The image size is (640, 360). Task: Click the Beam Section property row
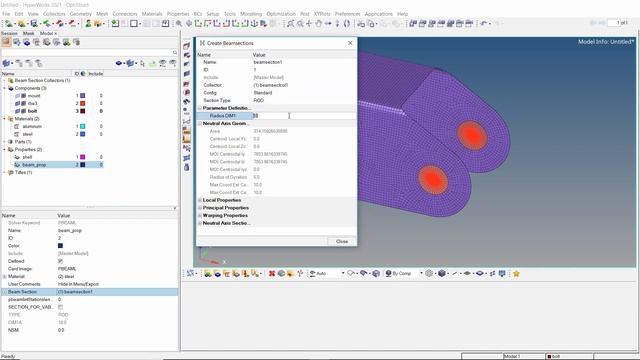[89, 292]
